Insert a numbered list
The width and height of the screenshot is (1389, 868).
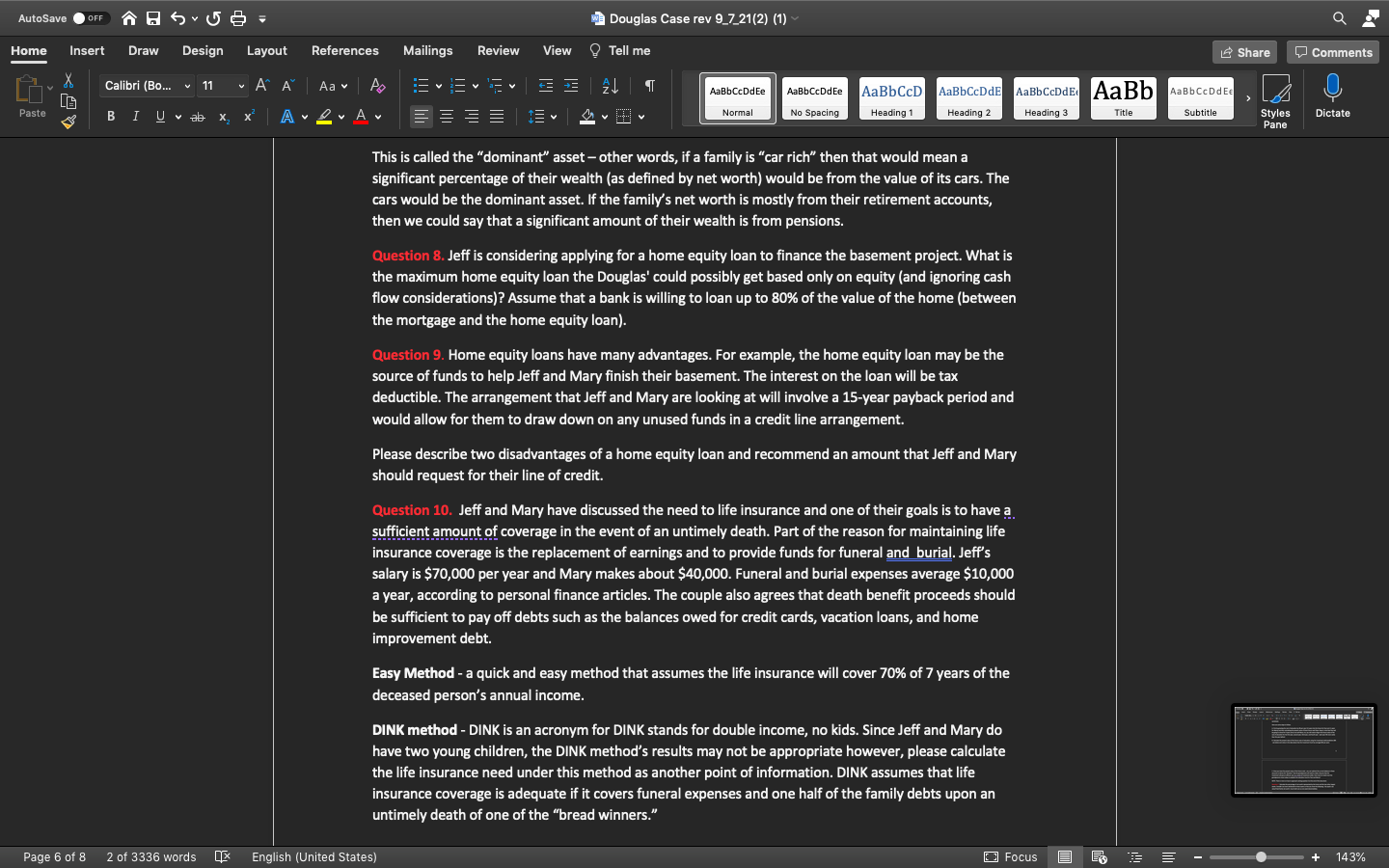click(458, 86)
